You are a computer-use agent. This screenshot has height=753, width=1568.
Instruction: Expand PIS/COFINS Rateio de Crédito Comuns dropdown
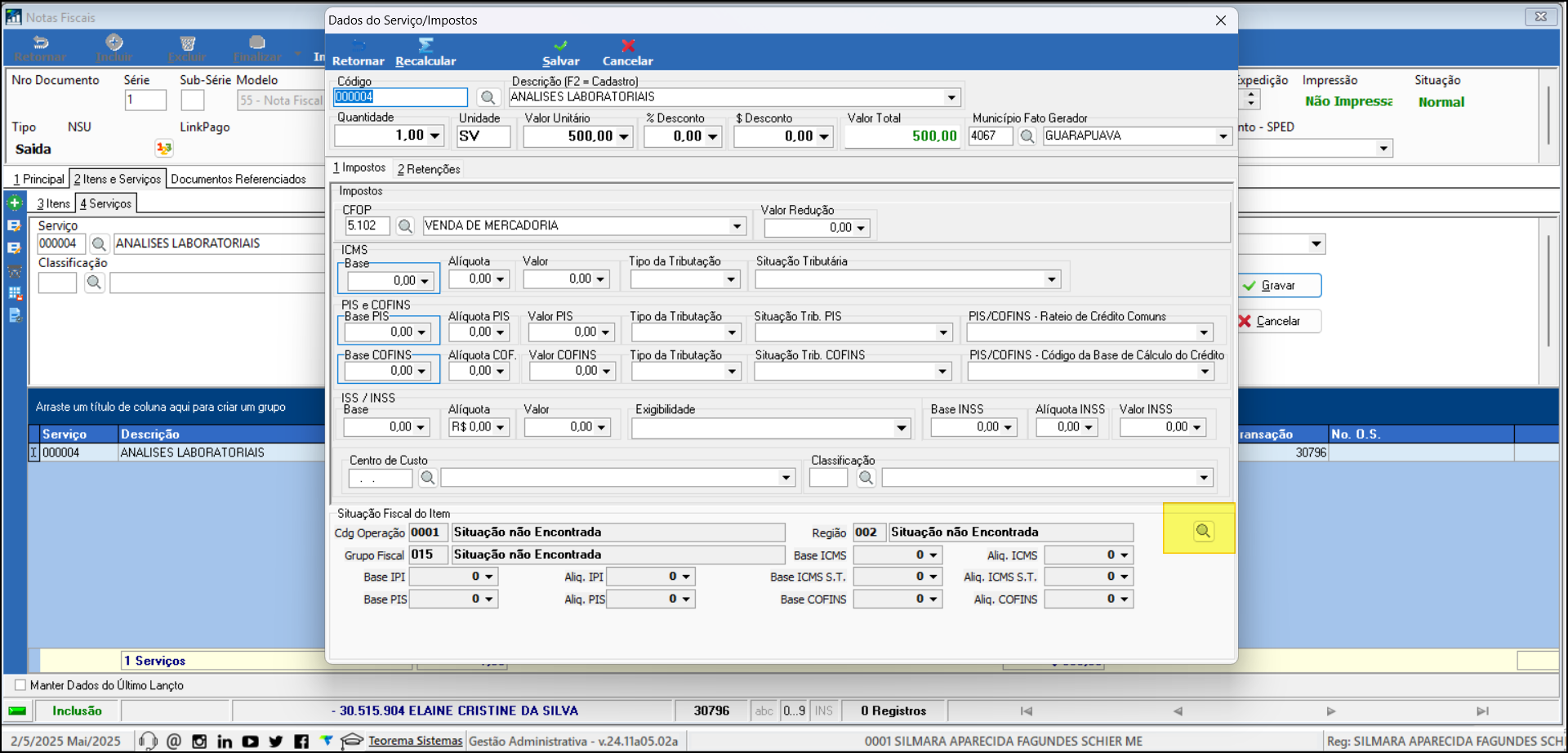(1204, 332)
